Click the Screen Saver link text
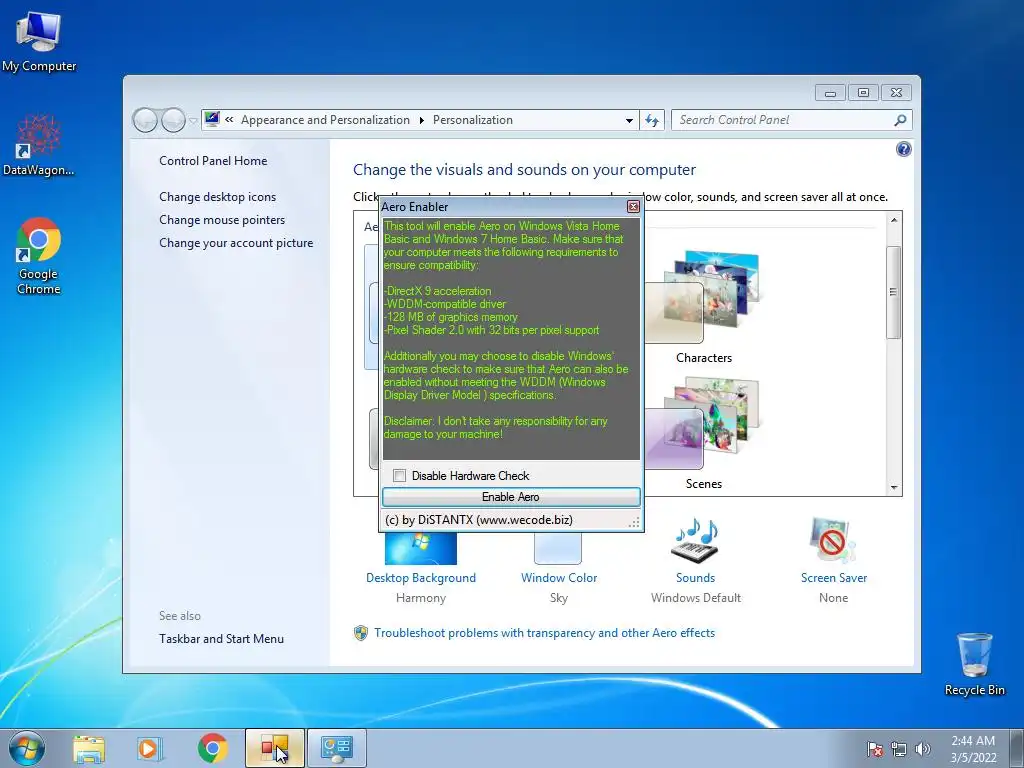The height and width of the screenshot is (768, 1024). tap(833, 578)
